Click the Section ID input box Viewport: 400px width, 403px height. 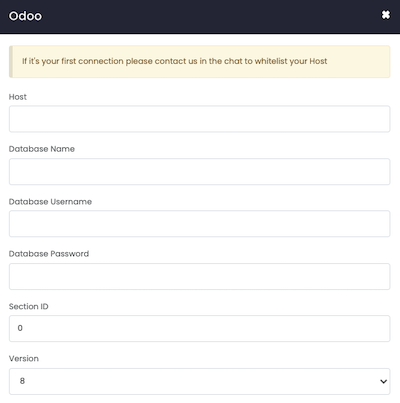point(199,328)
